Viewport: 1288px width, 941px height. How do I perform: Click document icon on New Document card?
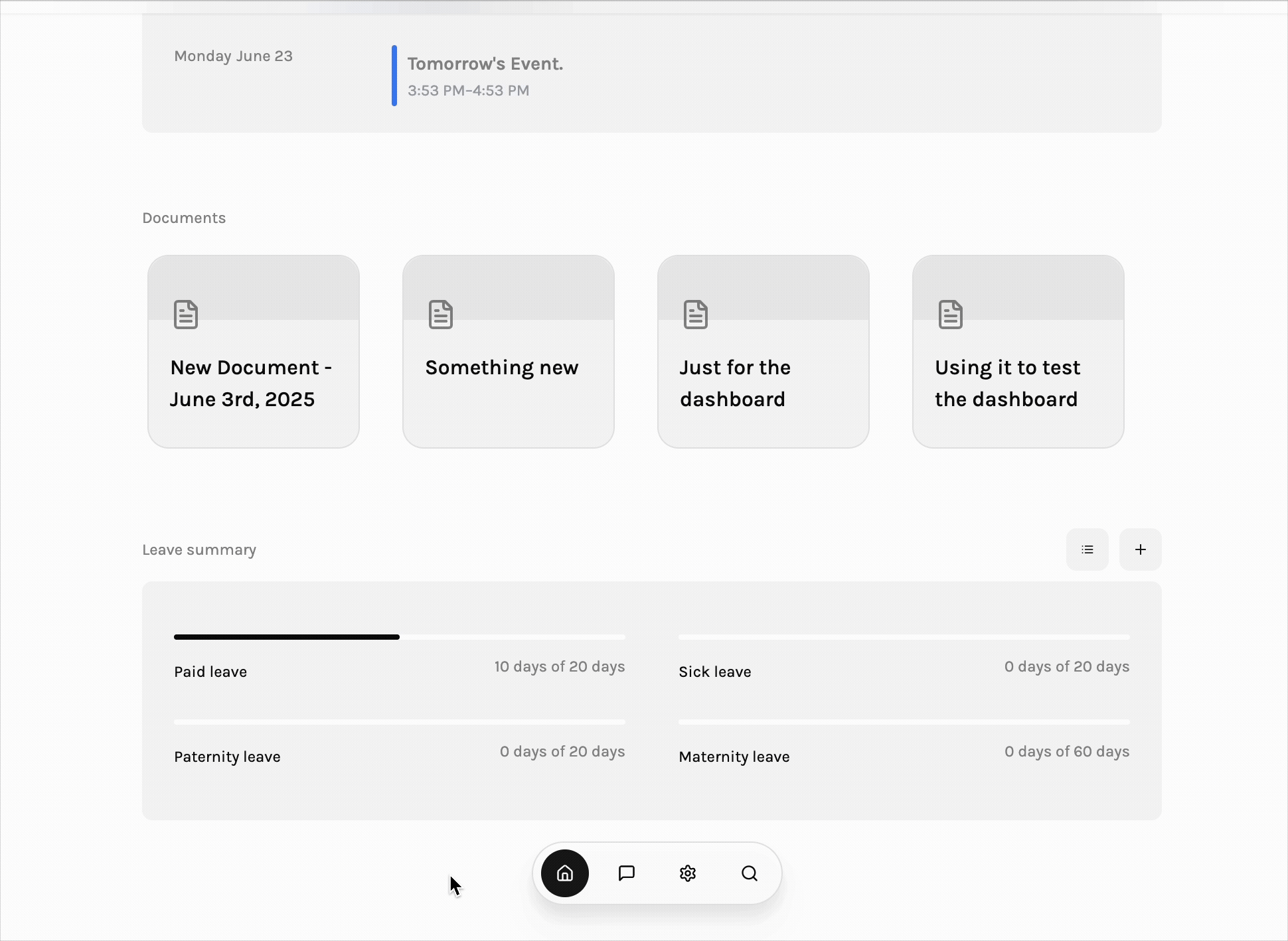186,315
